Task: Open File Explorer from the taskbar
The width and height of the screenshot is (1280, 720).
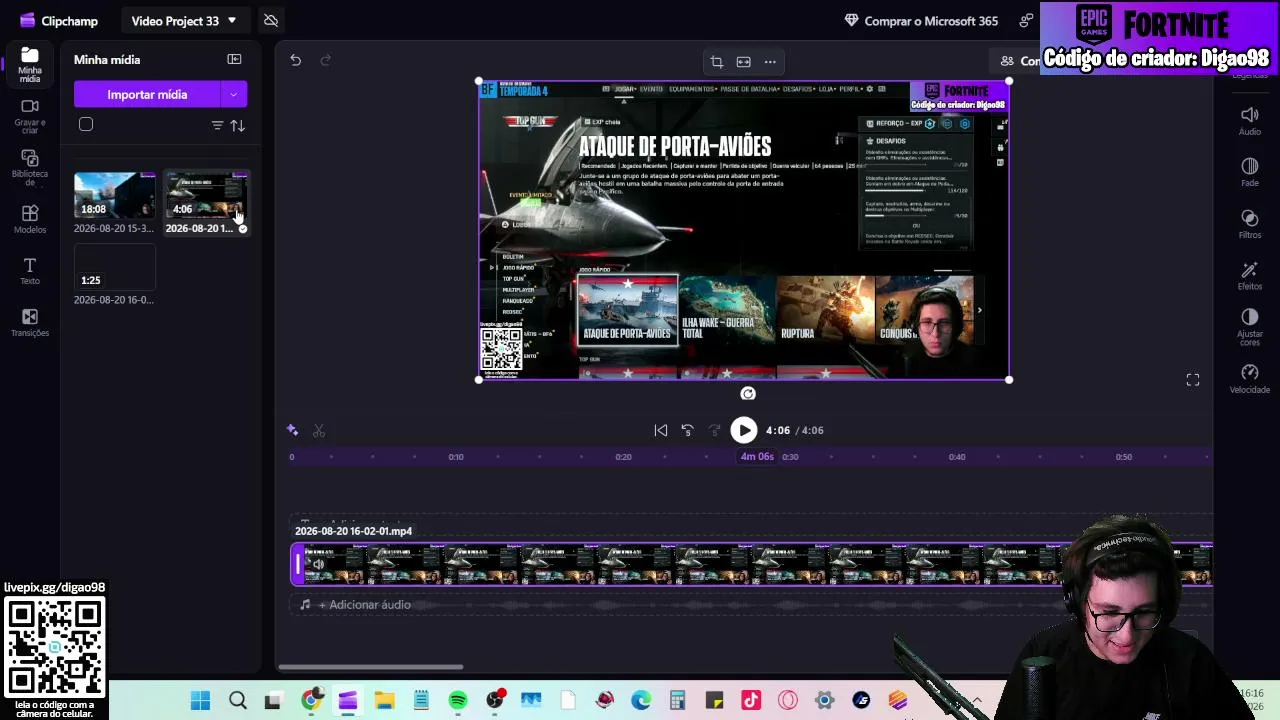Action: (x=384, y=701)
